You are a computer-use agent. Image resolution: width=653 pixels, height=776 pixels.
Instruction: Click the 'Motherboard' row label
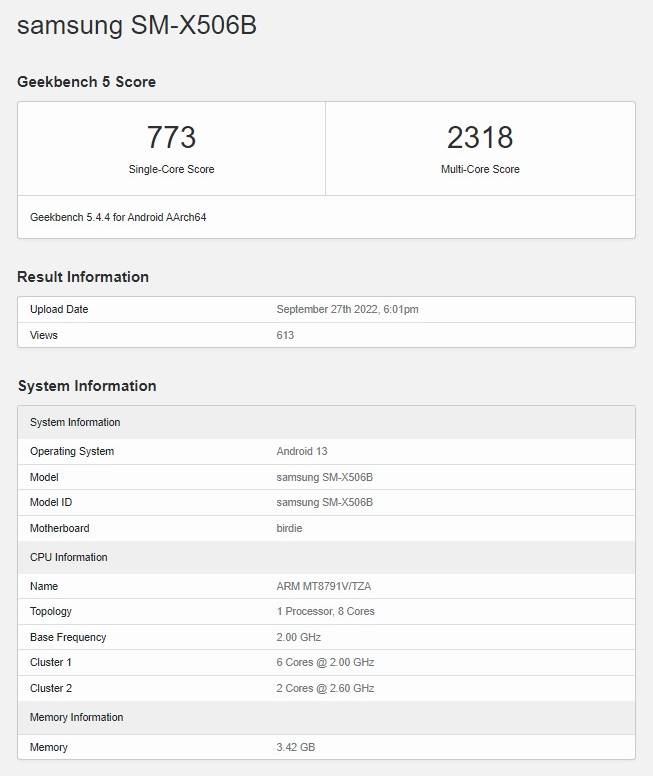[x=59, y=528]
